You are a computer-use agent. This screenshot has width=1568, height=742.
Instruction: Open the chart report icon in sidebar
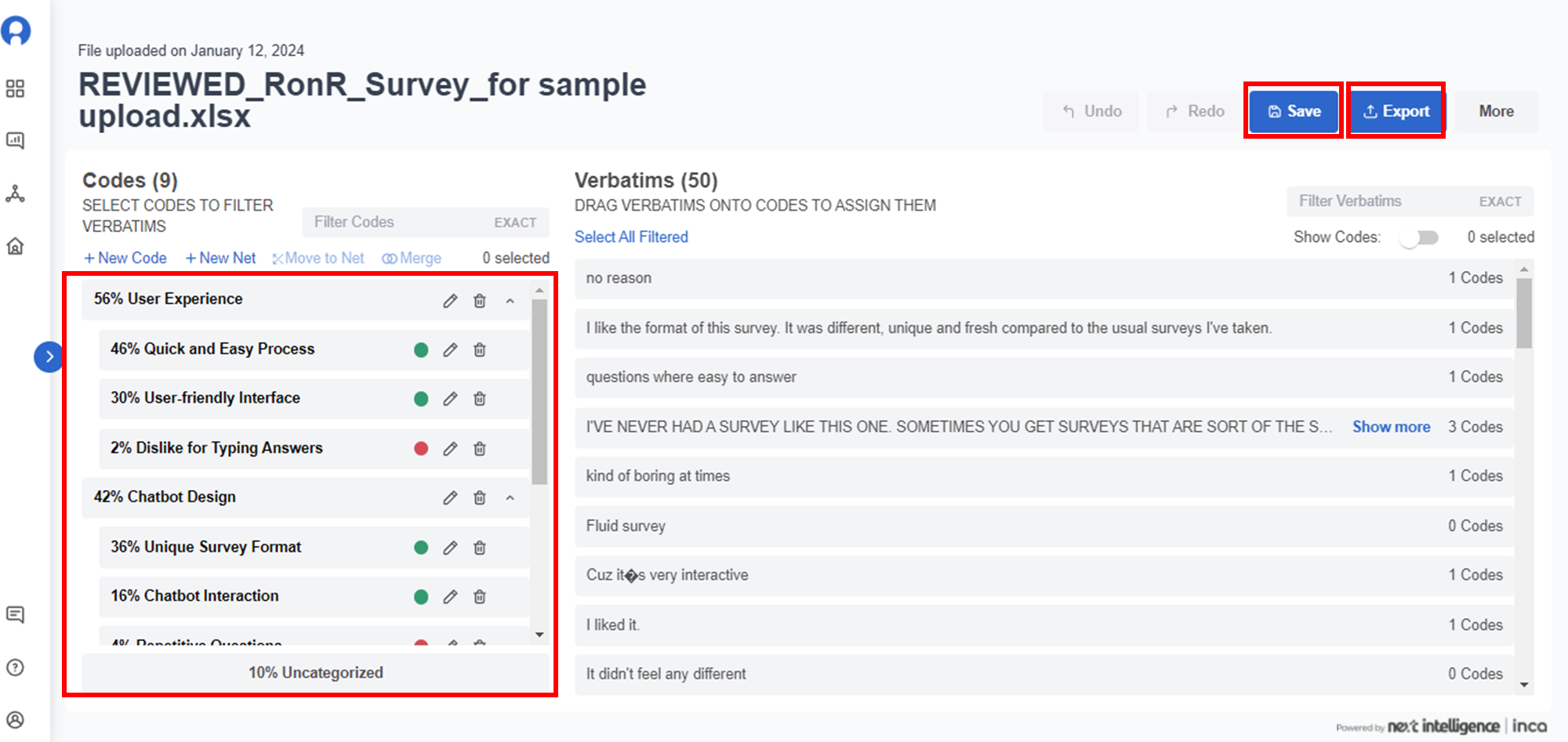(15, 140)
